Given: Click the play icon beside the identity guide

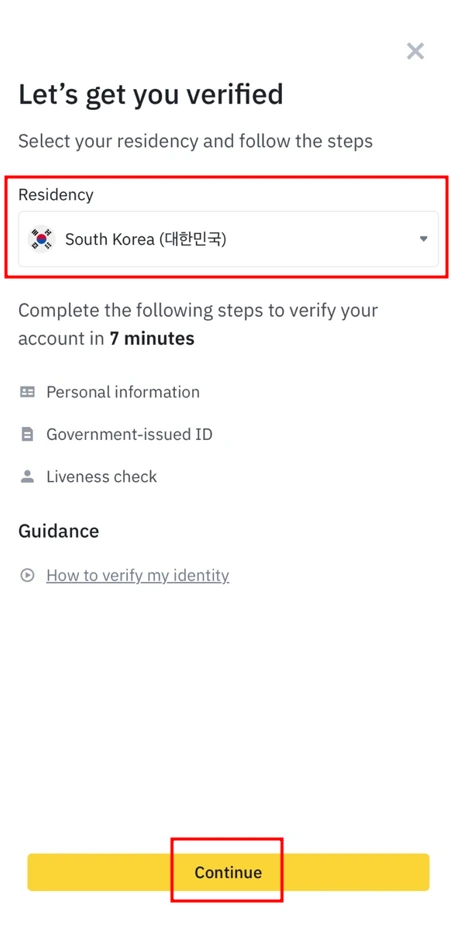Looking at the screenshot, I should point(27,575).
